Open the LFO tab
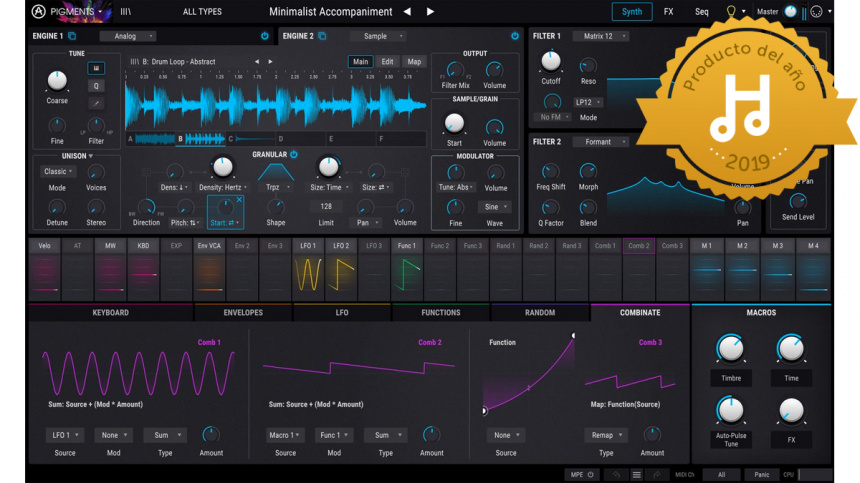This screenshot has height=483, width=860. [x=342, y=312]
